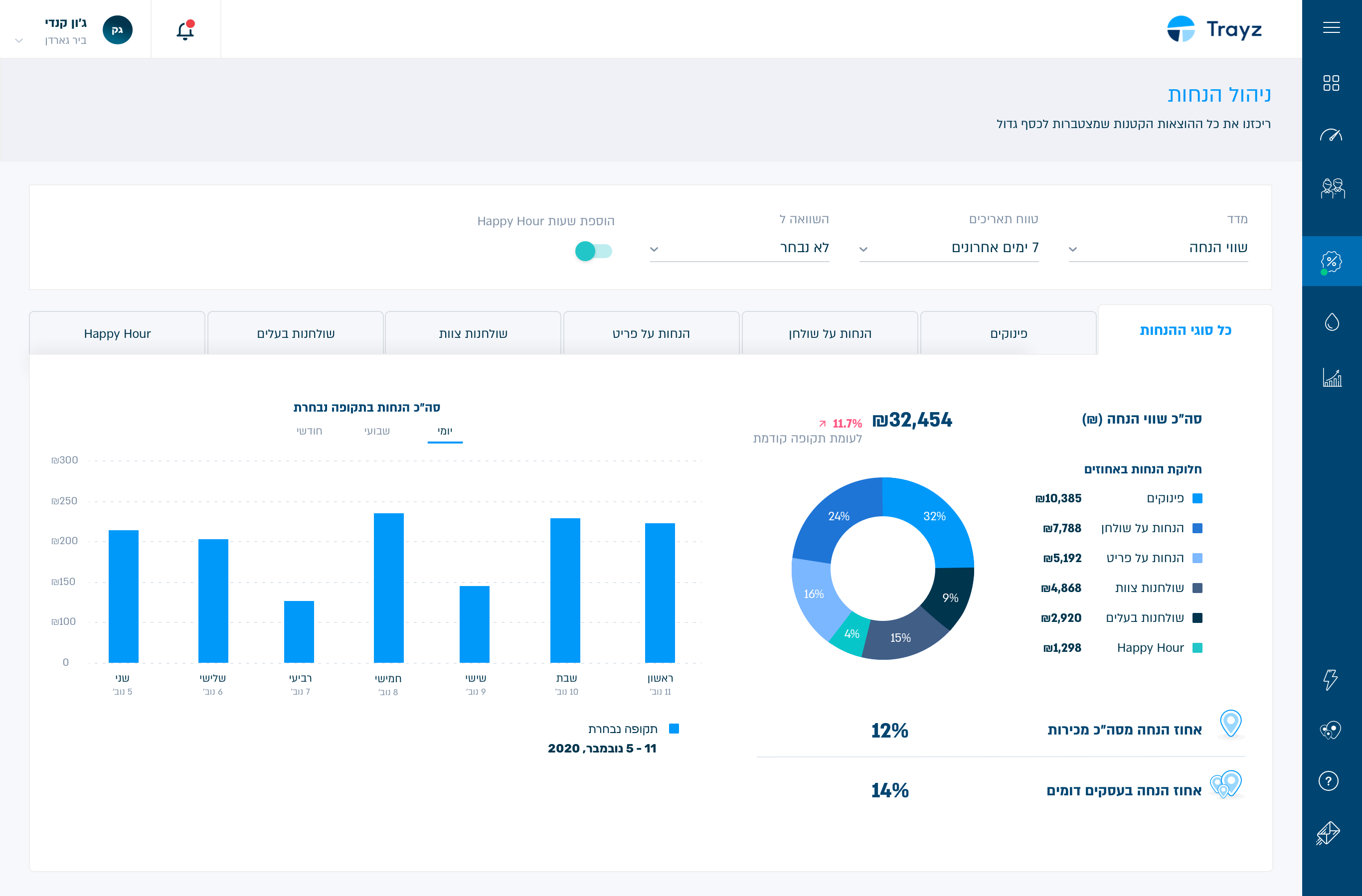Open the heart location sidebar icon
The width and height of the screenshot is (1362, 896).
[1330, 730]
